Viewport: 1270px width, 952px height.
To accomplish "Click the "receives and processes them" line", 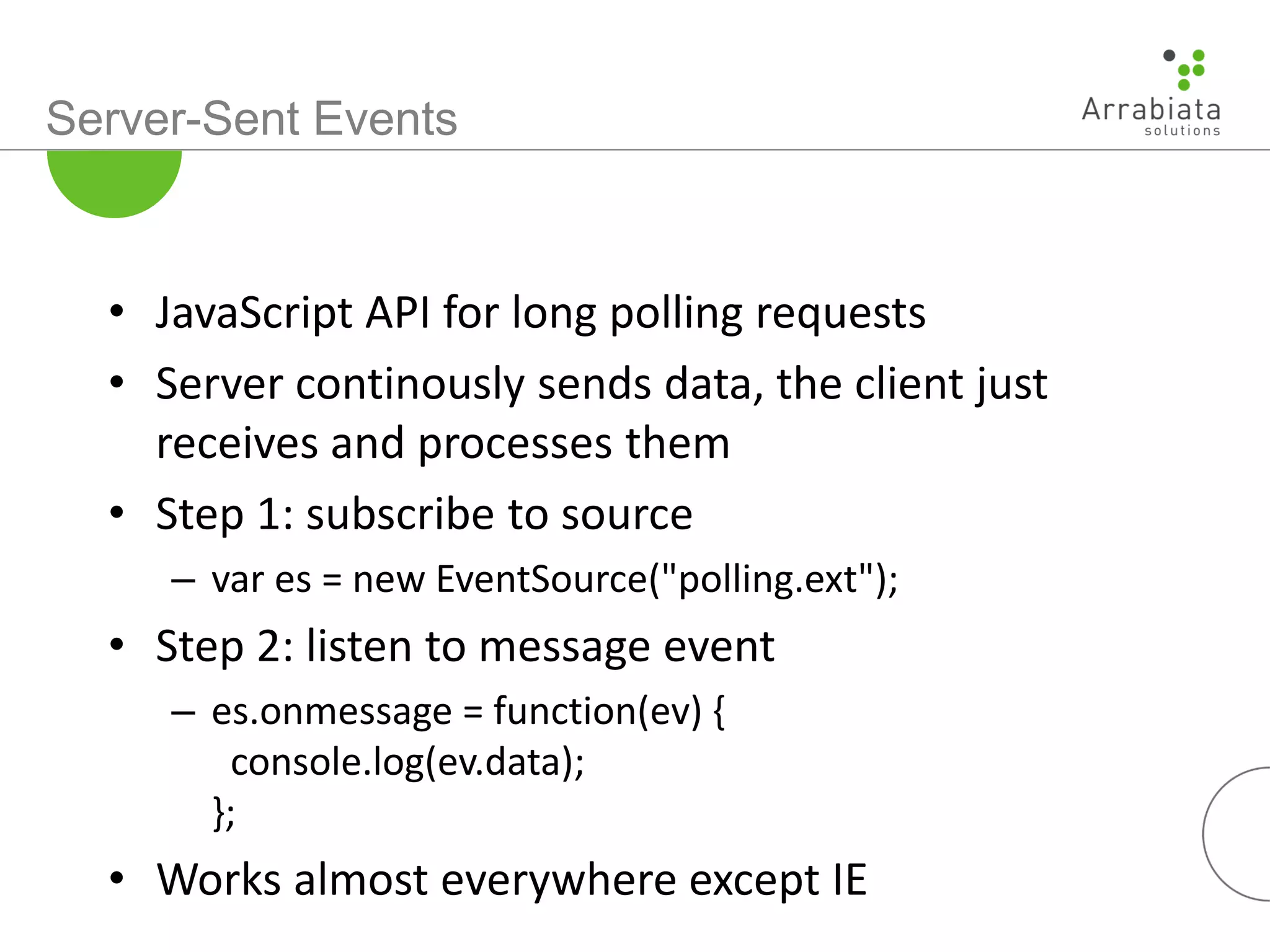I will pos(443,443).
